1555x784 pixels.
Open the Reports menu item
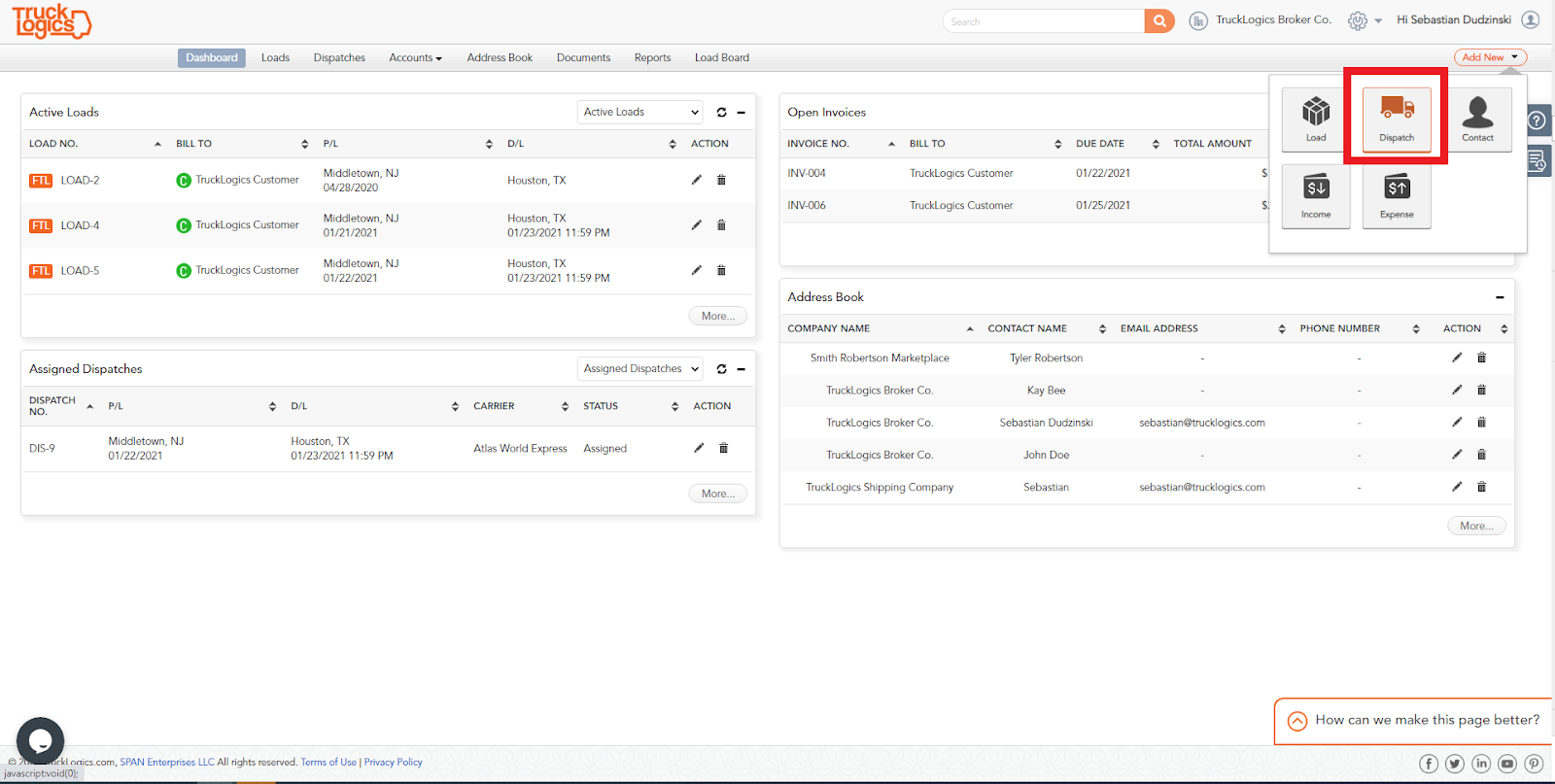coord(652,58)
